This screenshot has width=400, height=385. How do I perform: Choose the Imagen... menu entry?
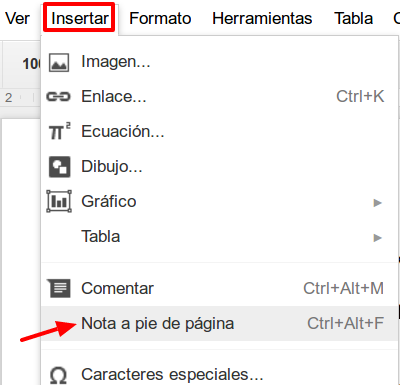pos(219,62)
